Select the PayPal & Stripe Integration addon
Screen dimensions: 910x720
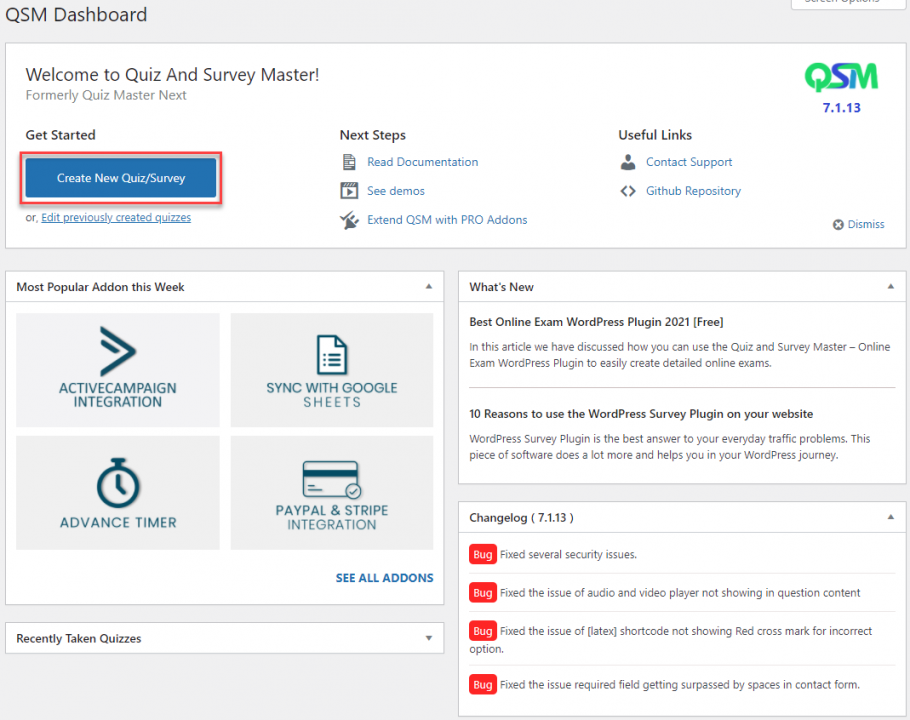(331, 492)
